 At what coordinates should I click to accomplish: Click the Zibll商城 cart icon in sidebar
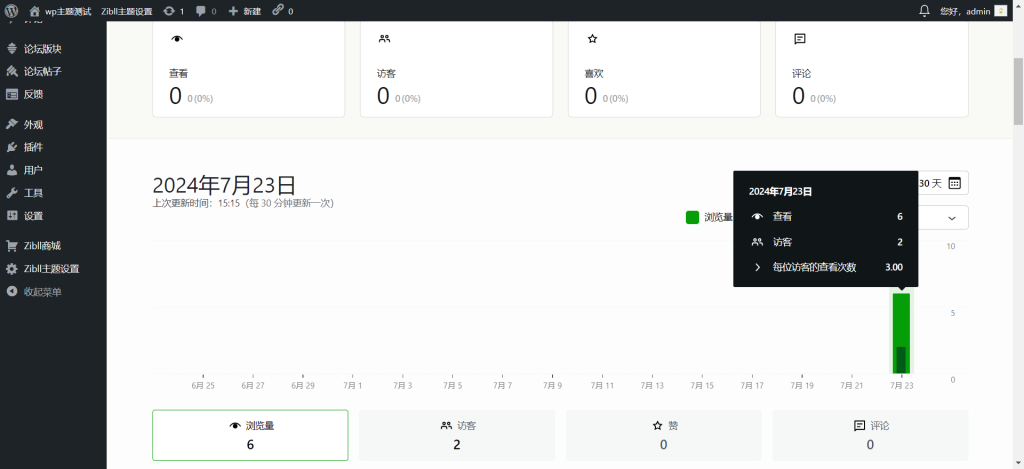pyautogui.click(x=12, y=246)
